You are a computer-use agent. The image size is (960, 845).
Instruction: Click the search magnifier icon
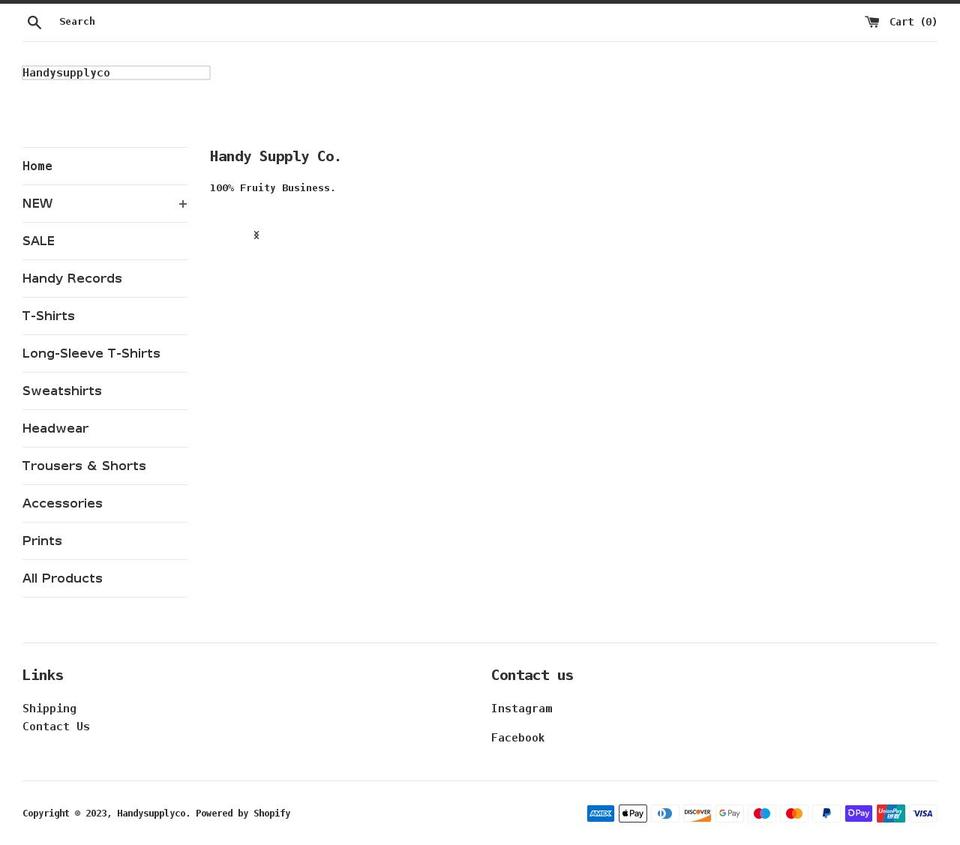tap(34, 21)
